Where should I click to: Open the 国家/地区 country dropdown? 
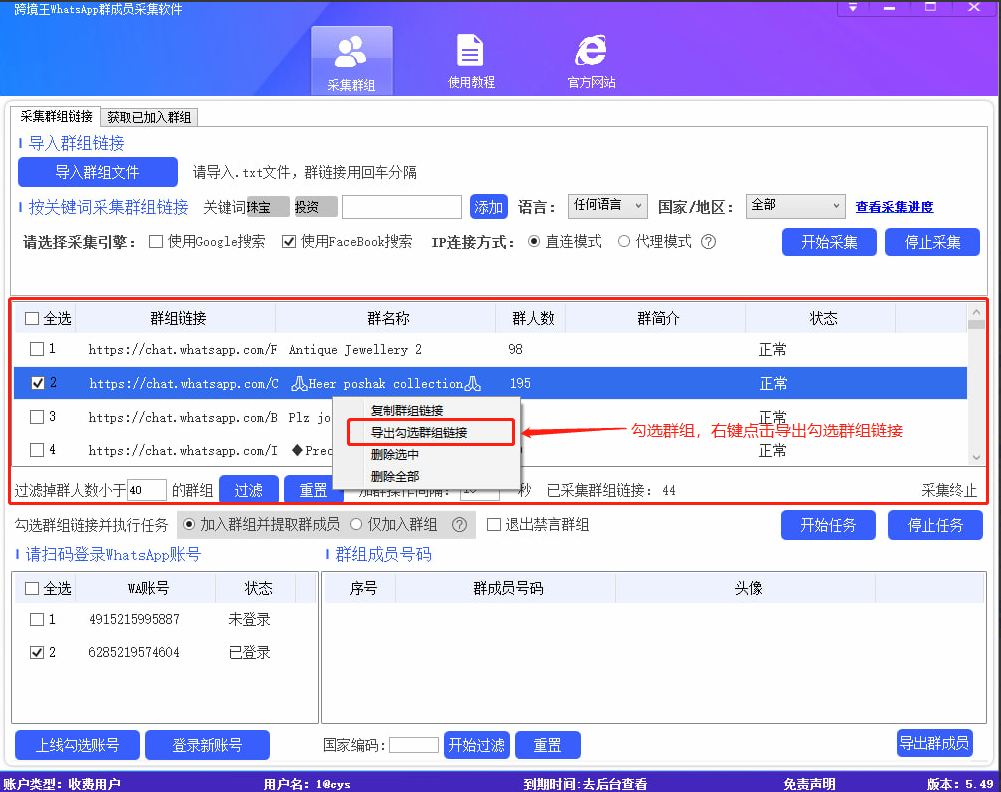pos(795,206)
